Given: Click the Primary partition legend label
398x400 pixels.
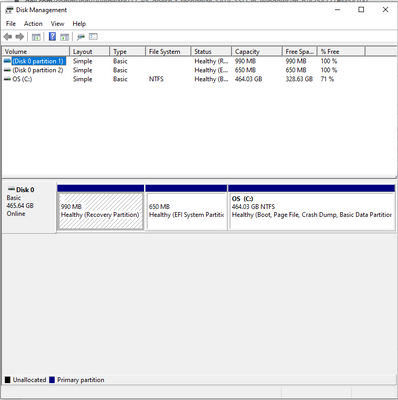Looking at the screenshot, I should point(81,380).
